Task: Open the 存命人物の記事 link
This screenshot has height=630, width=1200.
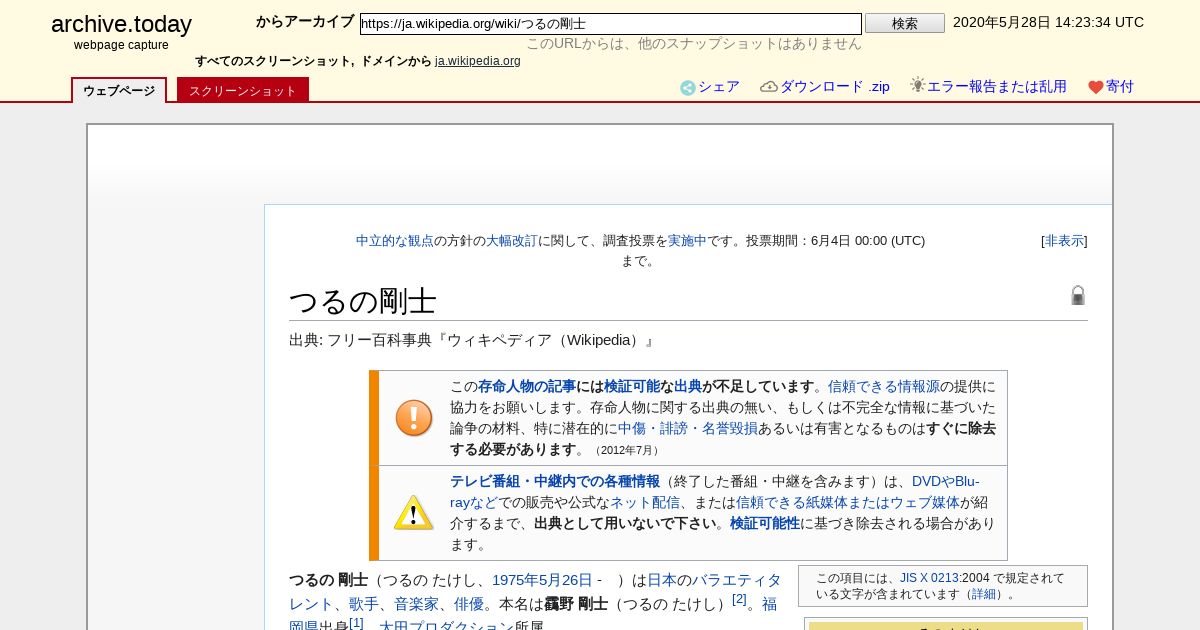Action: tap(527, 386)
